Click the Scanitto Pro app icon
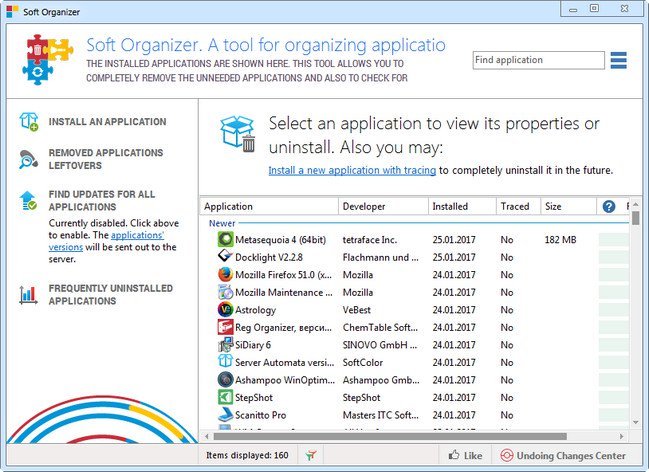 [x=225, y=414]
